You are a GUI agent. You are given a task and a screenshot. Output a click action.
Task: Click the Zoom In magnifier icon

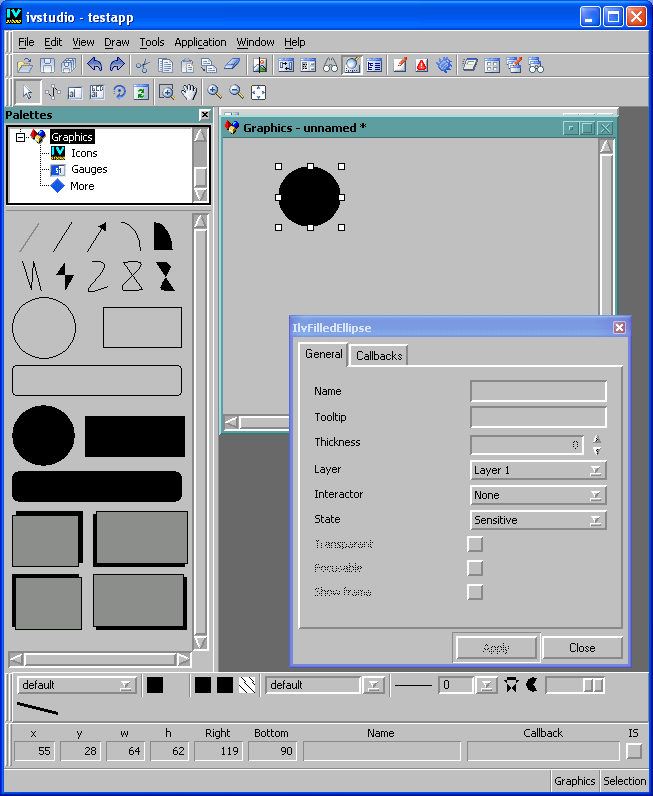(x=214, y=92)
